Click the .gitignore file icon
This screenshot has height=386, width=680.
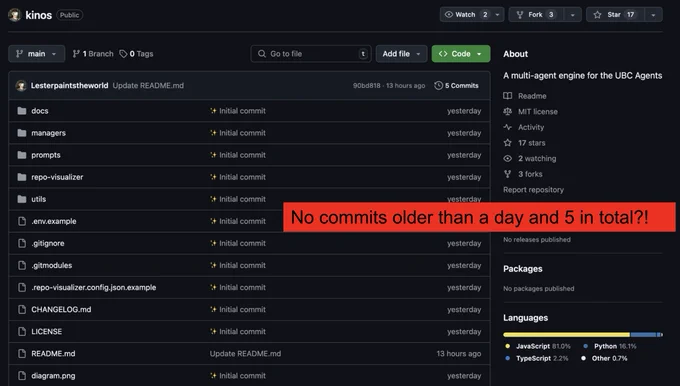(22, 243)
